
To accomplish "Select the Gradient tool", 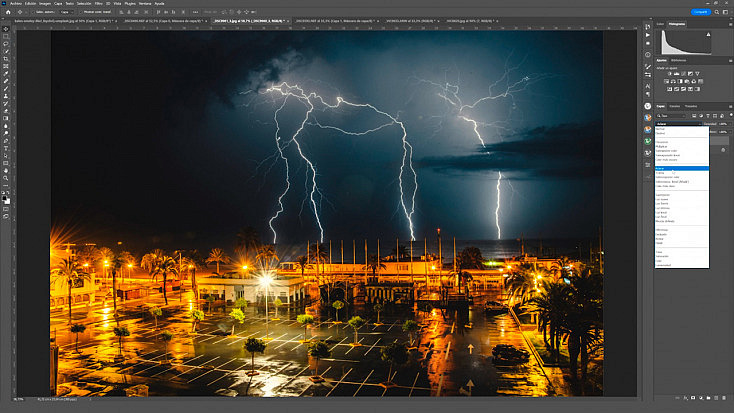I will pos(6,118).
